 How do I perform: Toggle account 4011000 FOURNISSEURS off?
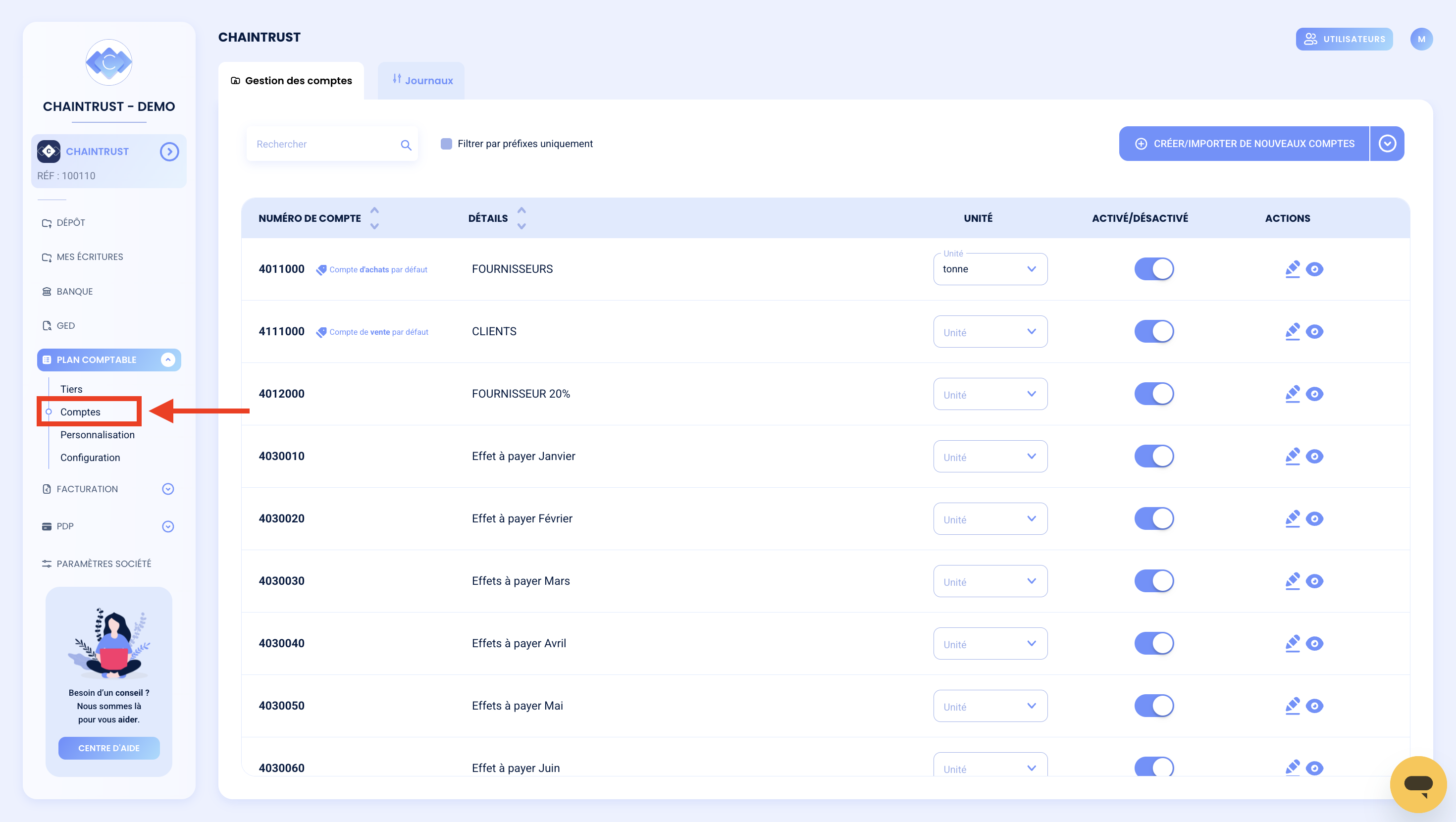[x=1154, y=269]
